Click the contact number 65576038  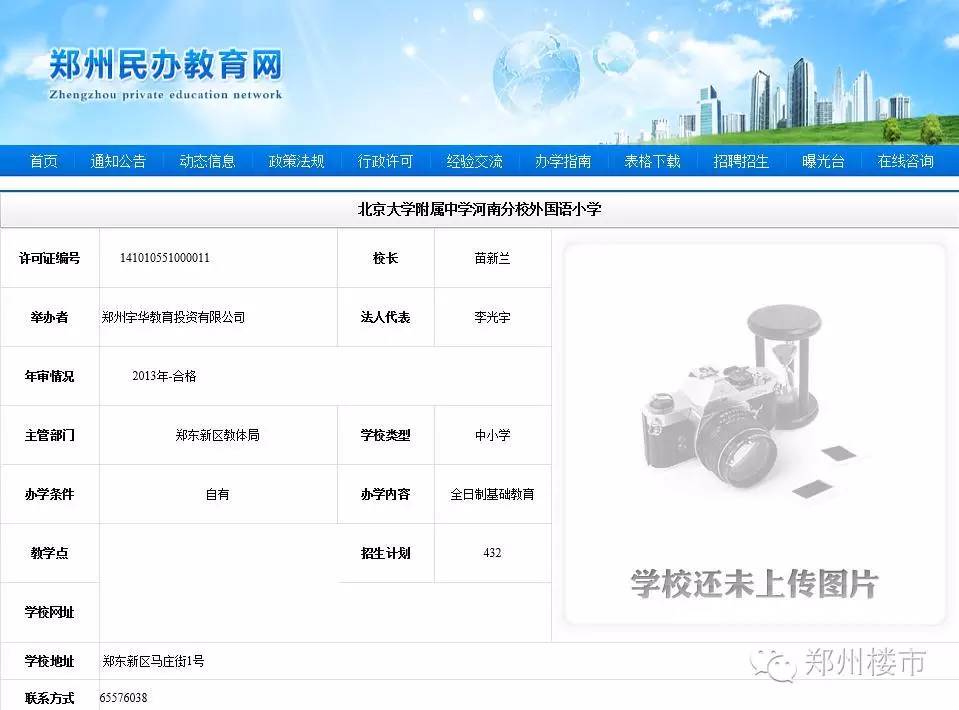tap(124, 698)
